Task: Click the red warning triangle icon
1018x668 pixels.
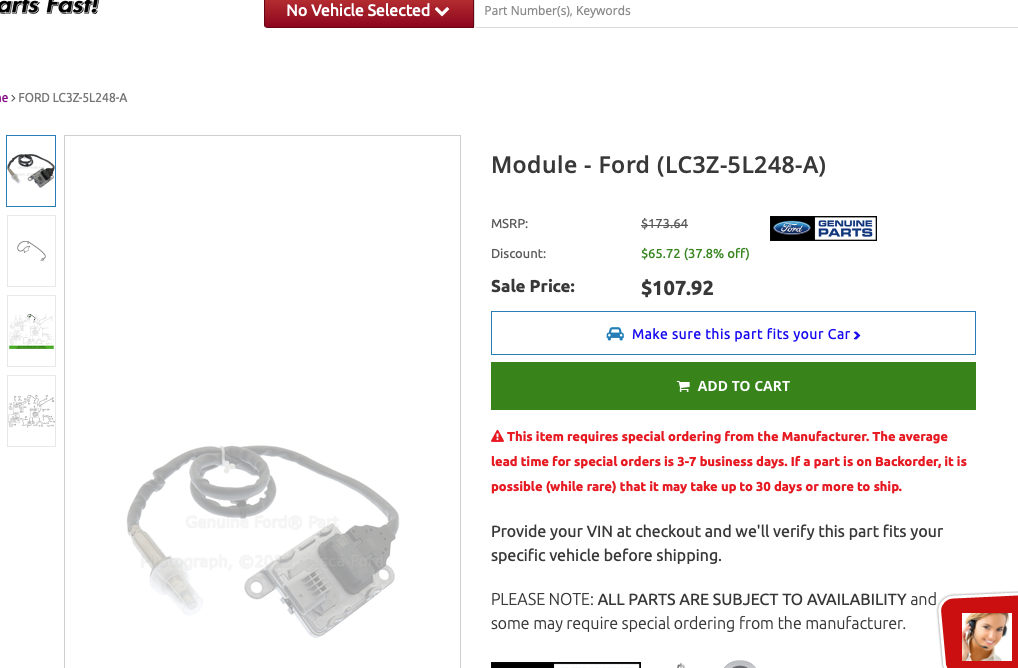Action: [497, 435]
